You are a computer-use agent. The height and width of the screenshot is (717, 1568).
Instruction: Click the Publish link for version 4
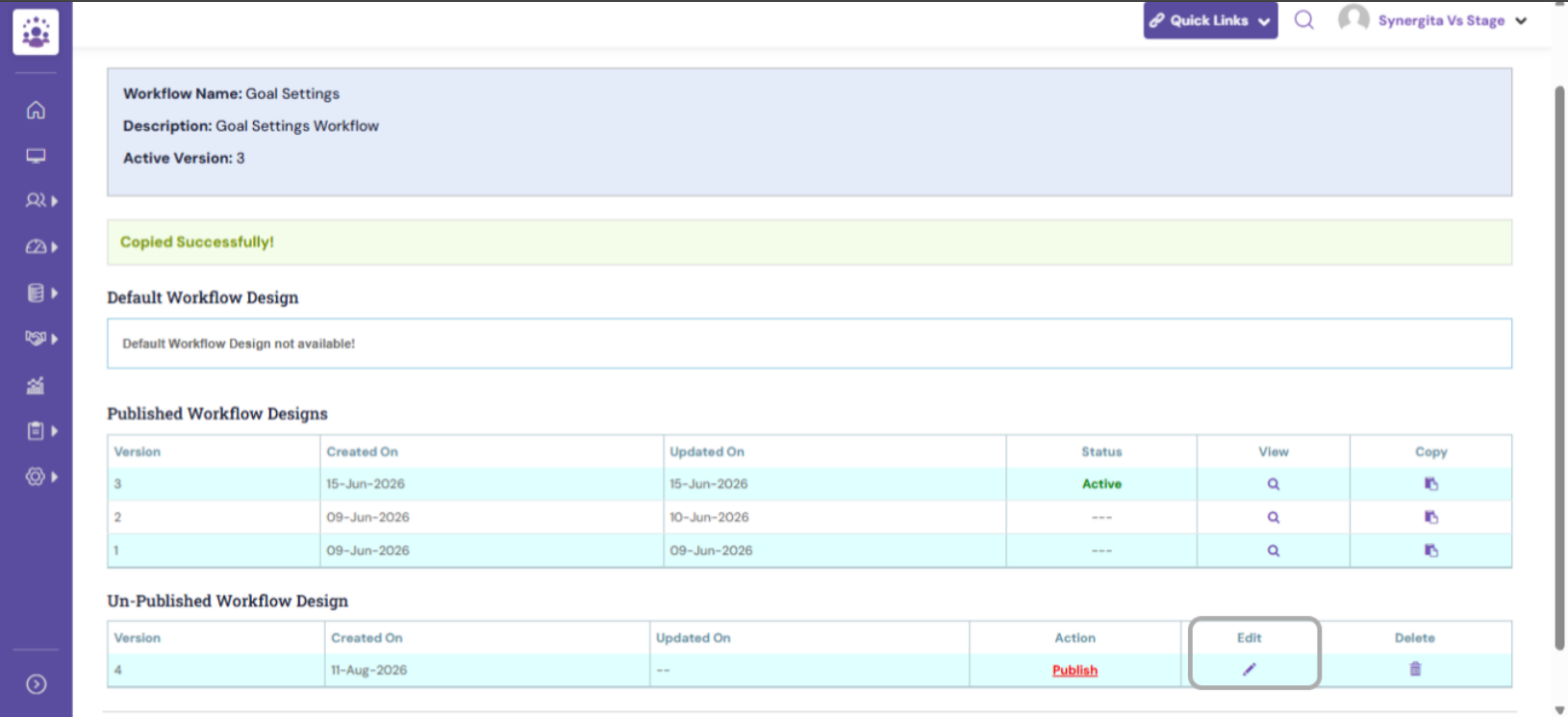pyautogui.click(x=1075, y=670)
